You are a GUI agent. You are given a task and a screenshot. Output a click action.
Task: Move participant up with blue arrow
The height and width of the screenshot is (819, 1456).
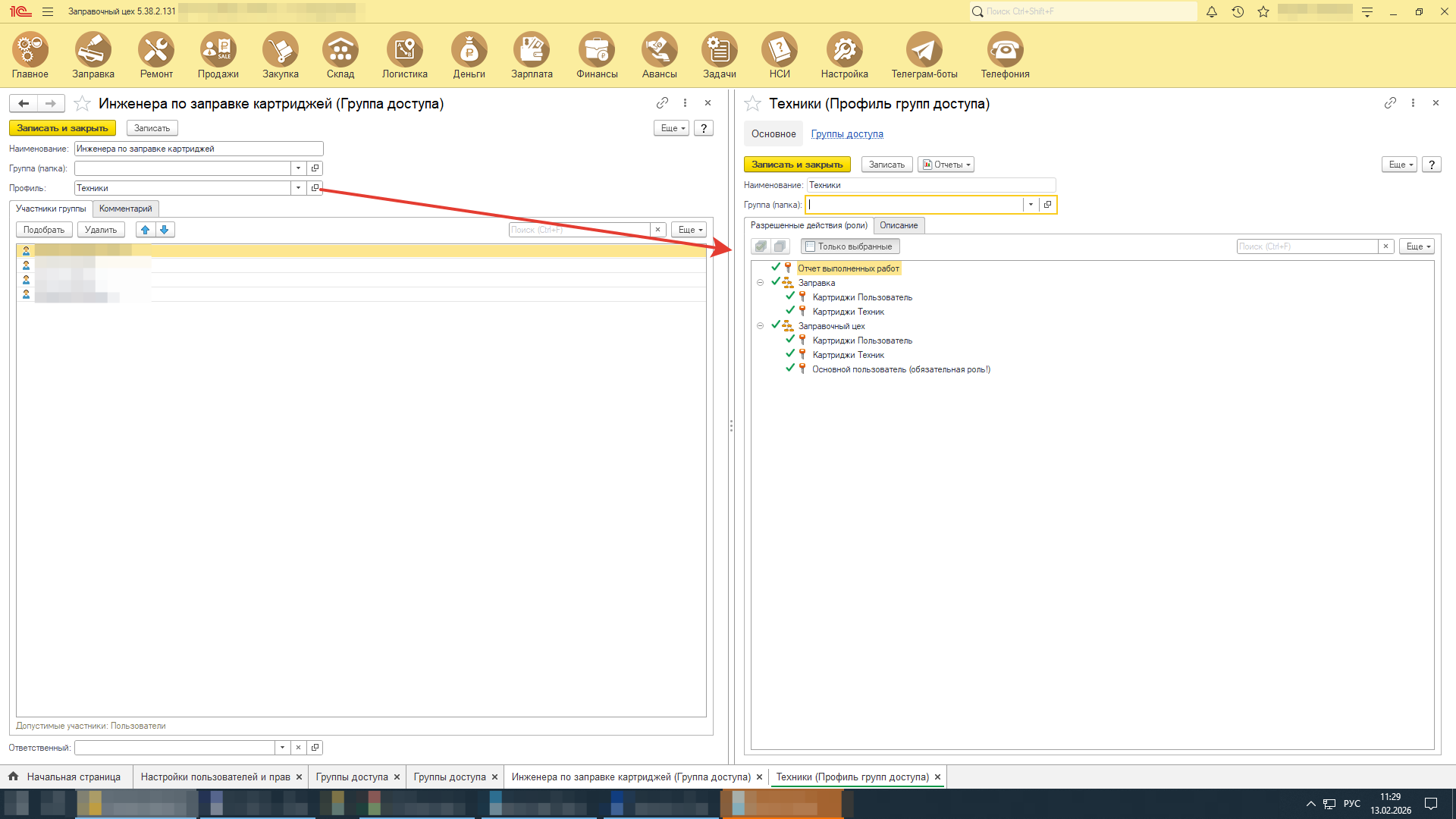click(x=146, y=230)
